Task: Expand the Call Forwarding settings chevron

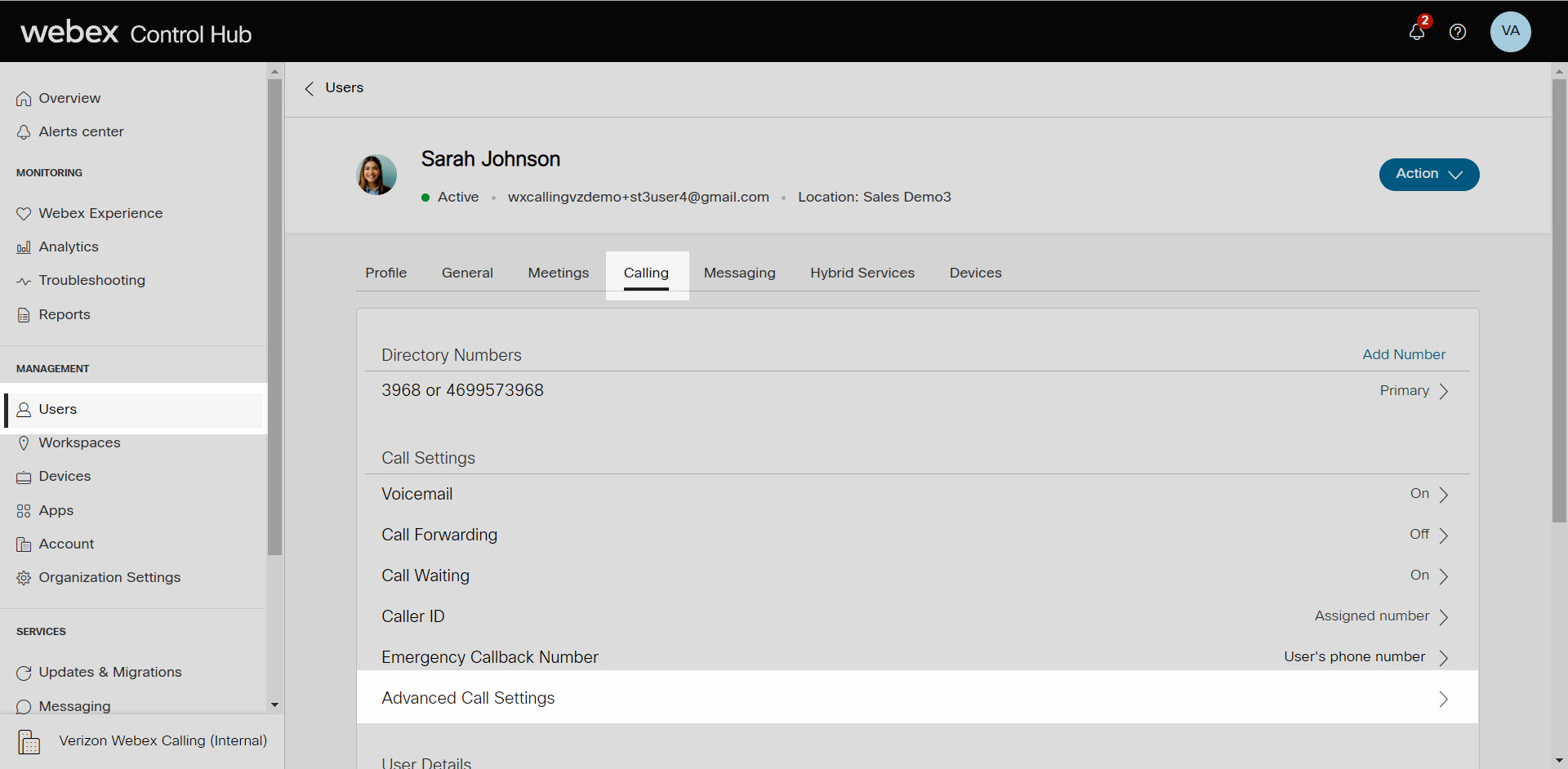Action: [1444, 536]
